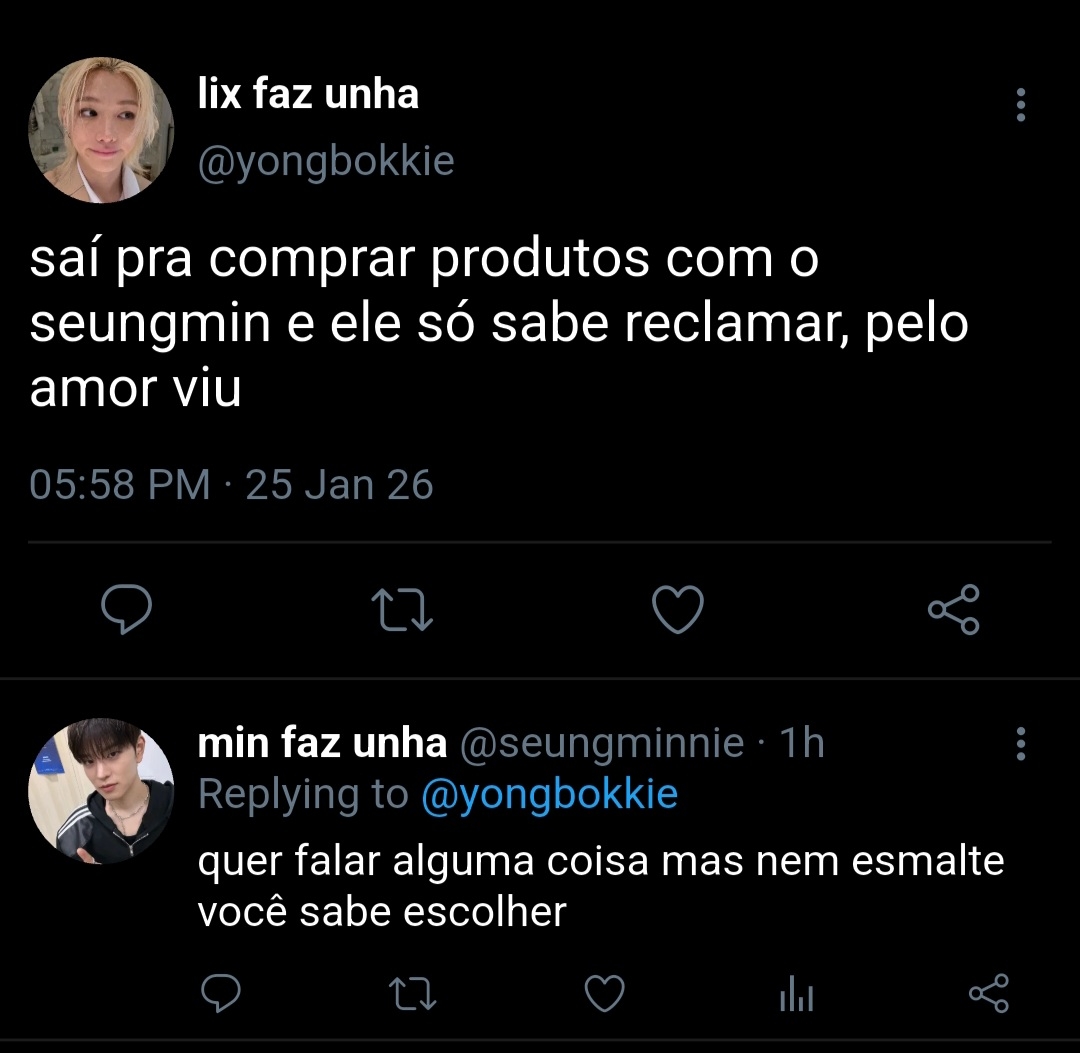Image resolution: width=1080 pixels, height=1053 pixels.
Task: Open more options on seungminnie's reply
Action: (x=1020, y=744)
